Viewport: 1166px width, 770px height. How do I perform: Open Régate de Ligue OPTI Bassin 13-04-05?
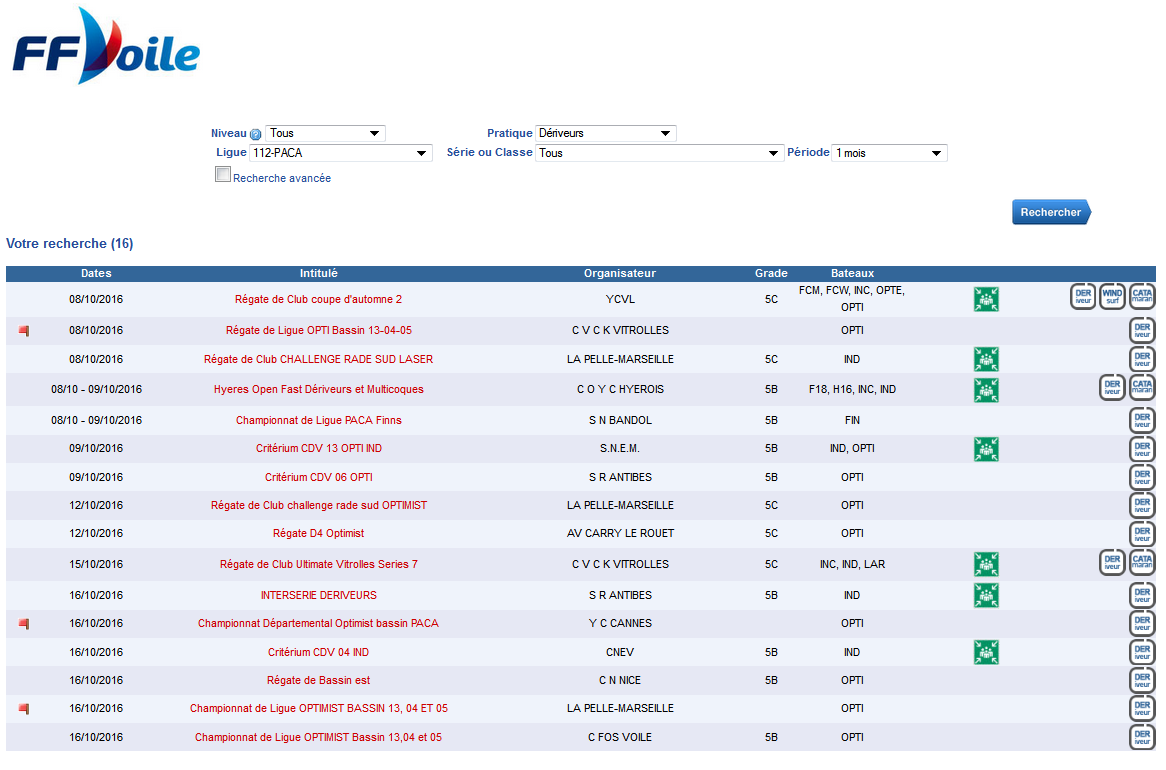point(318,330)
